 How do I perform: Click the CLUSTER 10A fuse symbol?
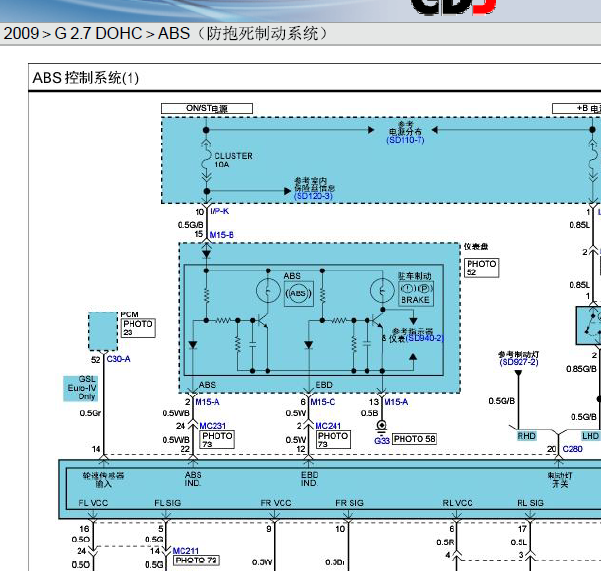[207, 160]
